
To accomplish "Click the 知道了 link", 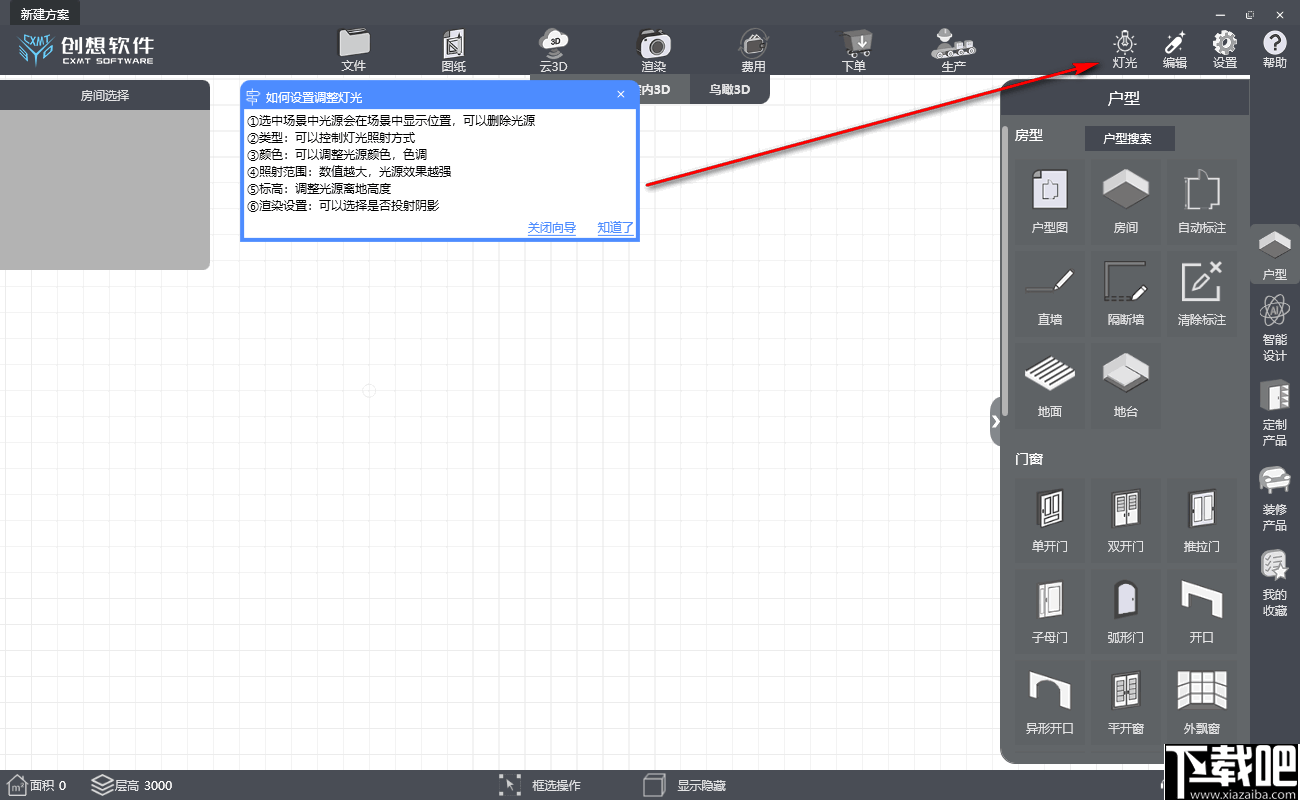I will [616, 228].
